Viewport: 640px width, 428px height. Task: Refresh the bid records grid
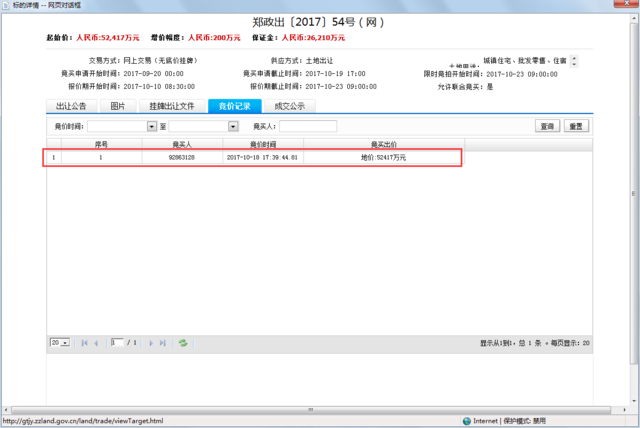point(183,343)
